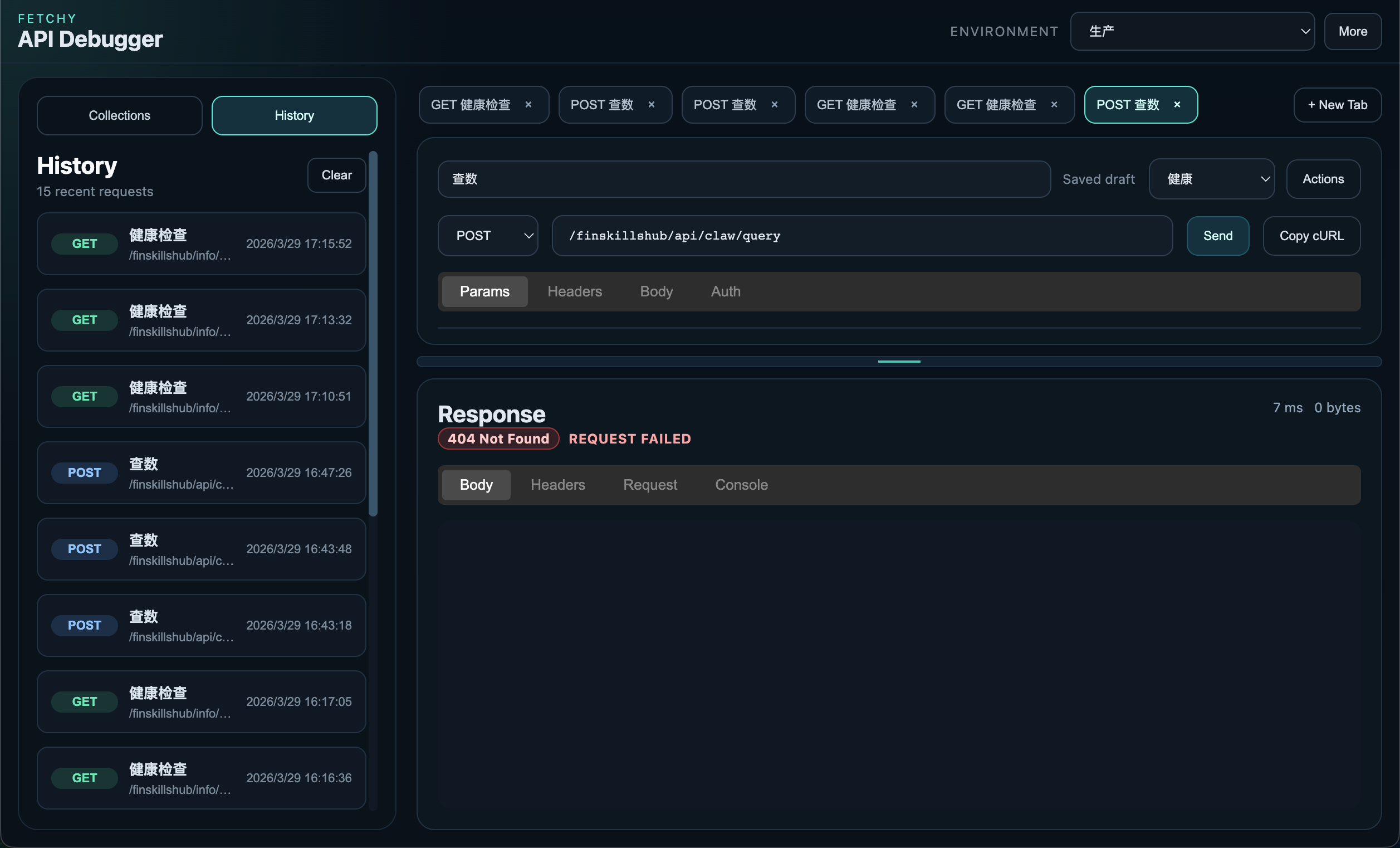
Task: Expand the 健康 saved draft dropdown
Action: [1211, 179]
